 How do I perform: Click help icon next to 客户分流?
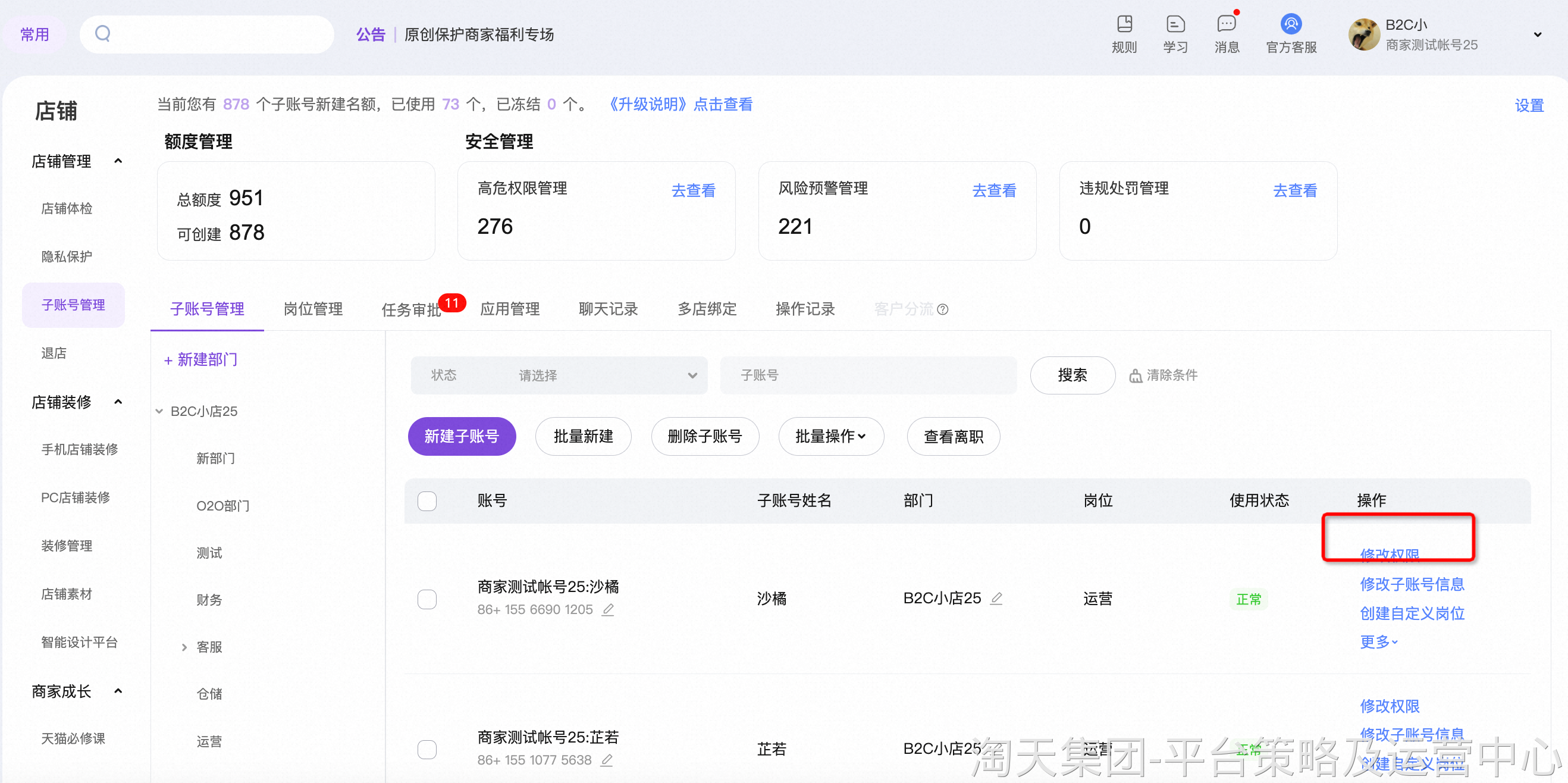pyautogui.click(x=942, y=309)
